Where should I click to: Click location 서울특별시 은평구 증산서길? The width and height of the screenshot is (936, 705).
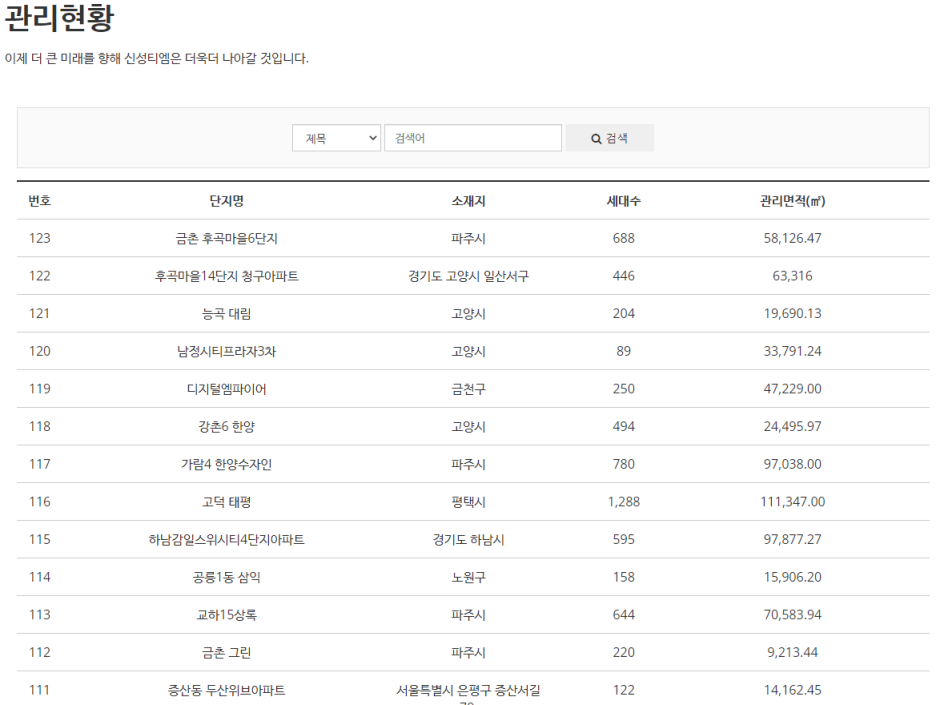(468, 689)
